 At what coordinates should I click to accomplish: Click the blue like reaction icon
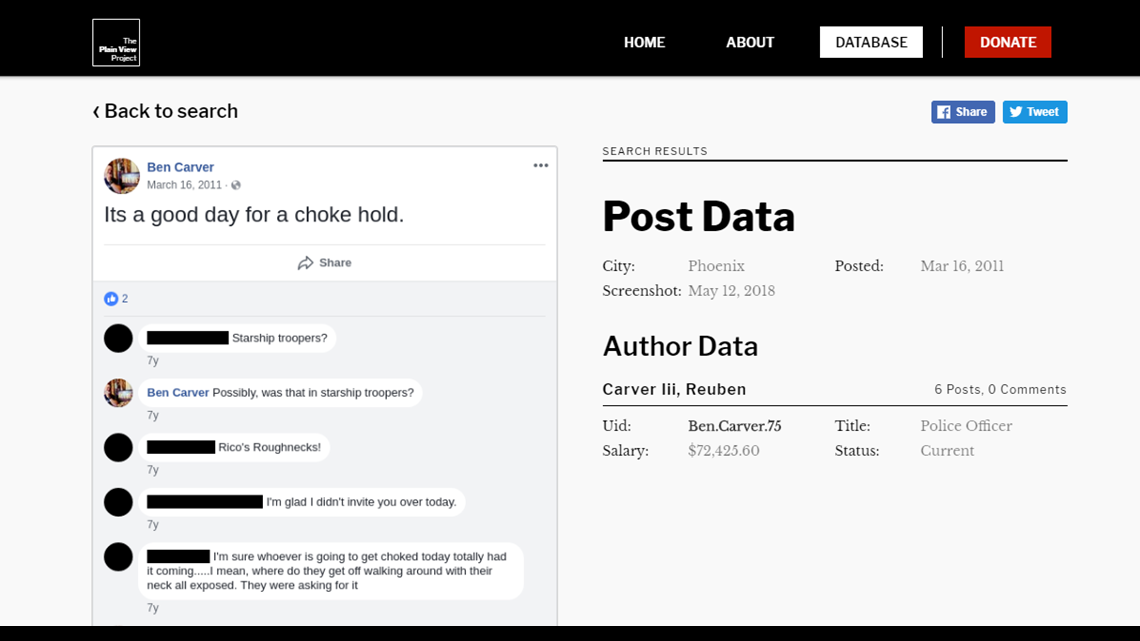[111, 299]
